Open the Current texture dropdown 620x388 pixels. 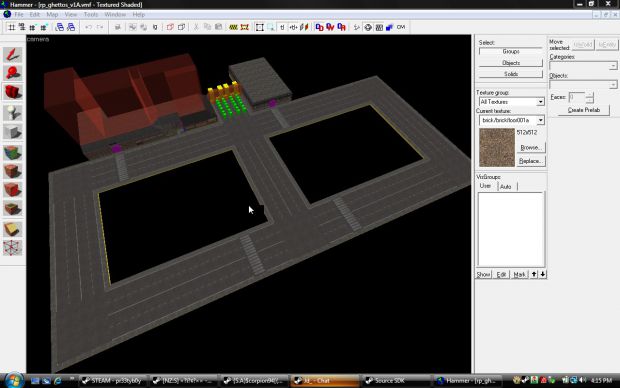point(540,120)
